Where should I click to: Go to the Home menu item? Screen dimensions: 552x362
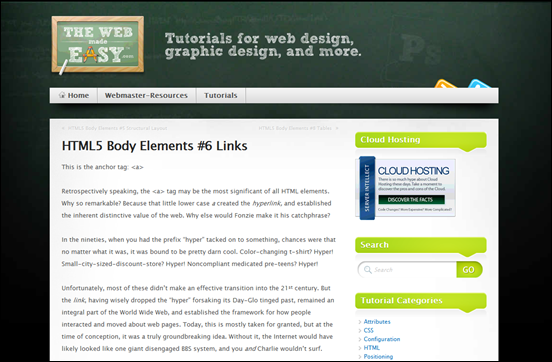click(x=74, y=95)
